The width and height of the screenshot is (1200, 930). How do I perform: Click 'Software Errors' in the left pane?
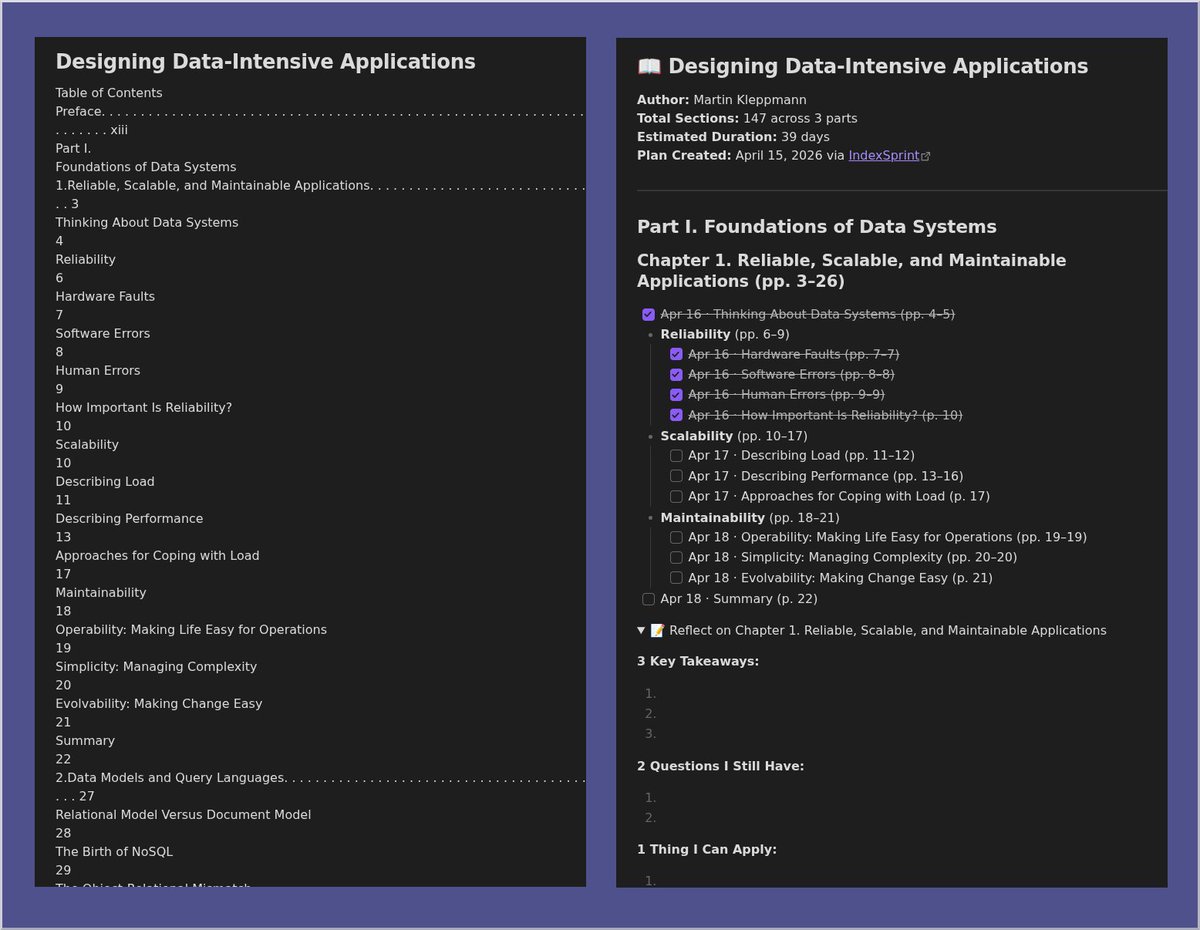coord(103,333)
